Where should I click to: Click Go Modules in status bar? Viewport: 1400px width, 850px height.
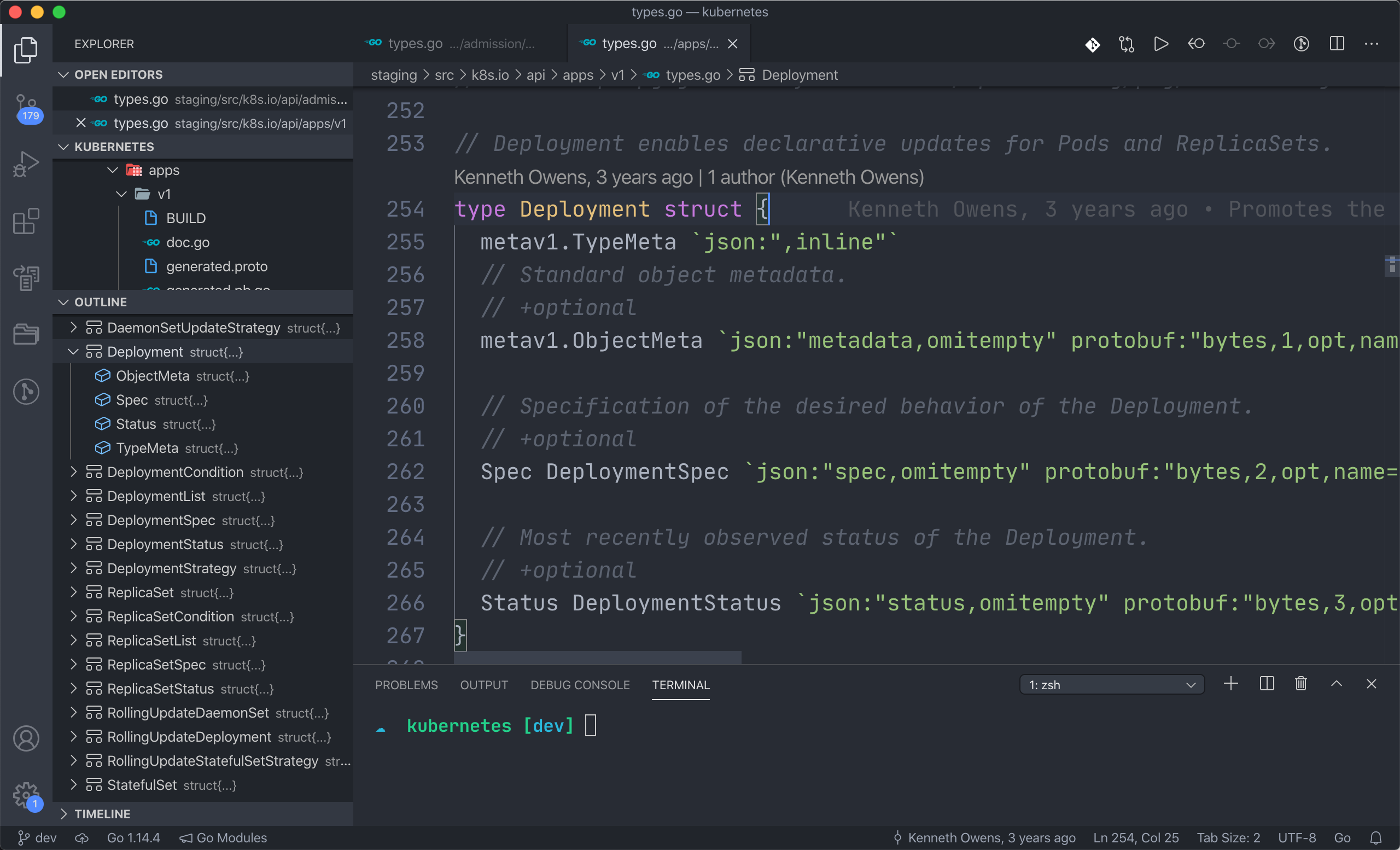[223, 837]
